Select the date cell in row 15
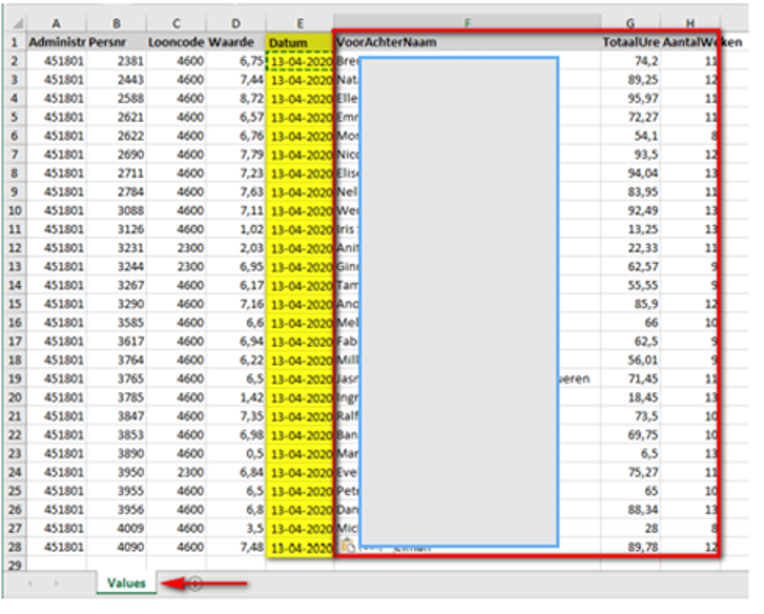This screenshot has height=614, width=764. click(x=301, y=304)
